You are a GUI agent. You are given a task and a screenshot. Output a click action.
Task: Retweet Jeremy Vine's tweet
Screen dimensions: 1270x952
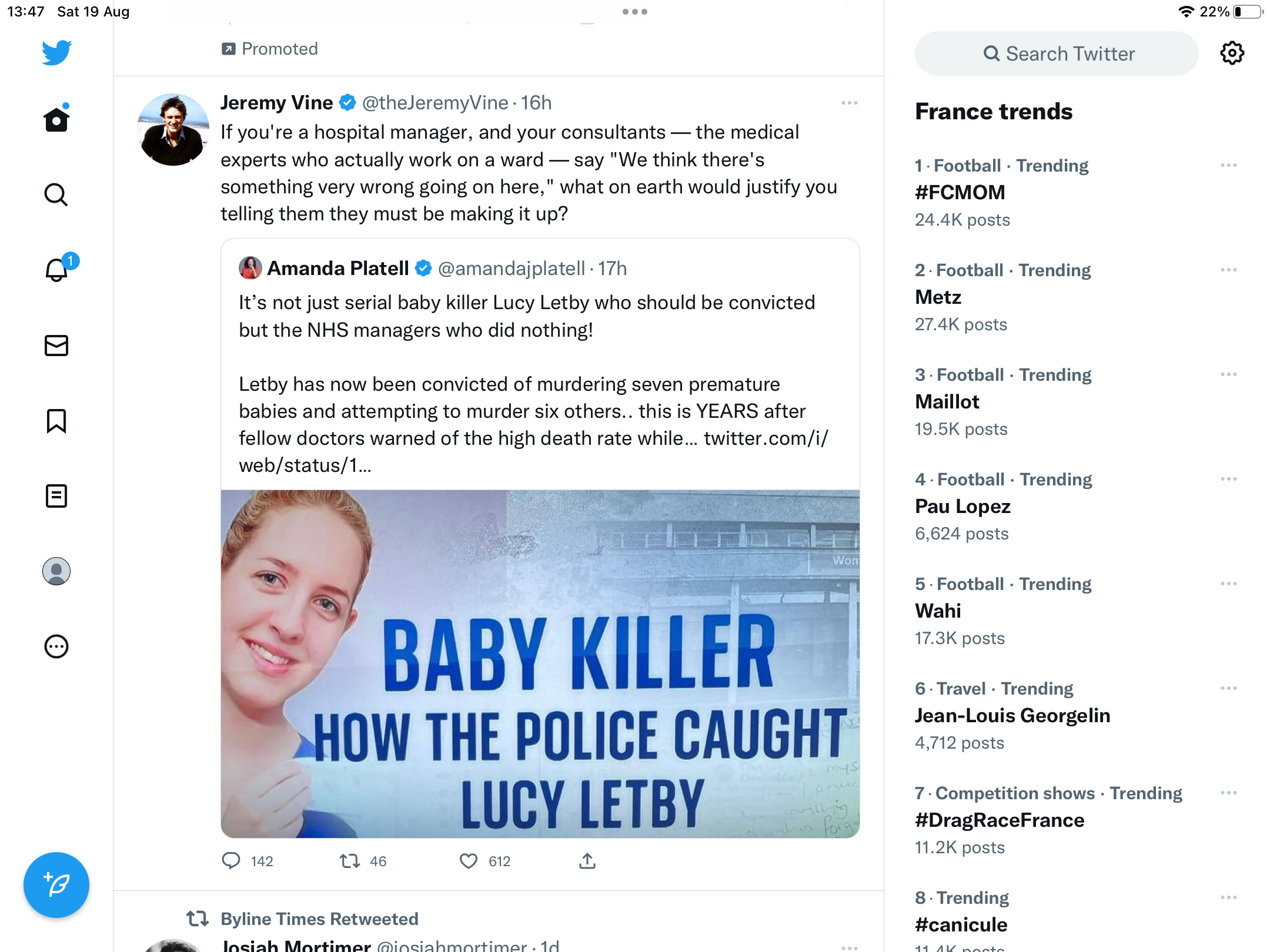click(350, 862)
